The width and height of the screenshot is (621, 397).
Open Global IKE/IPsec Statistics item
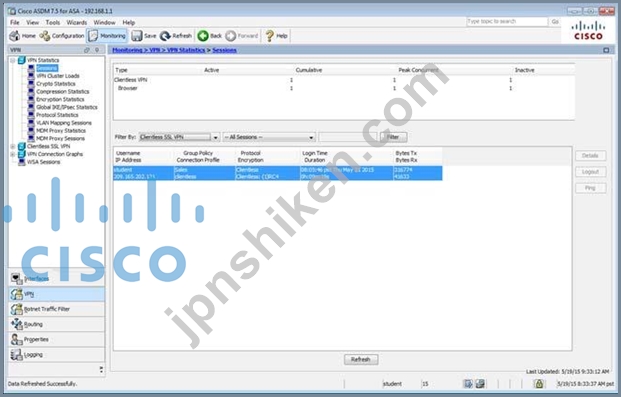click(x=67, y=107)
